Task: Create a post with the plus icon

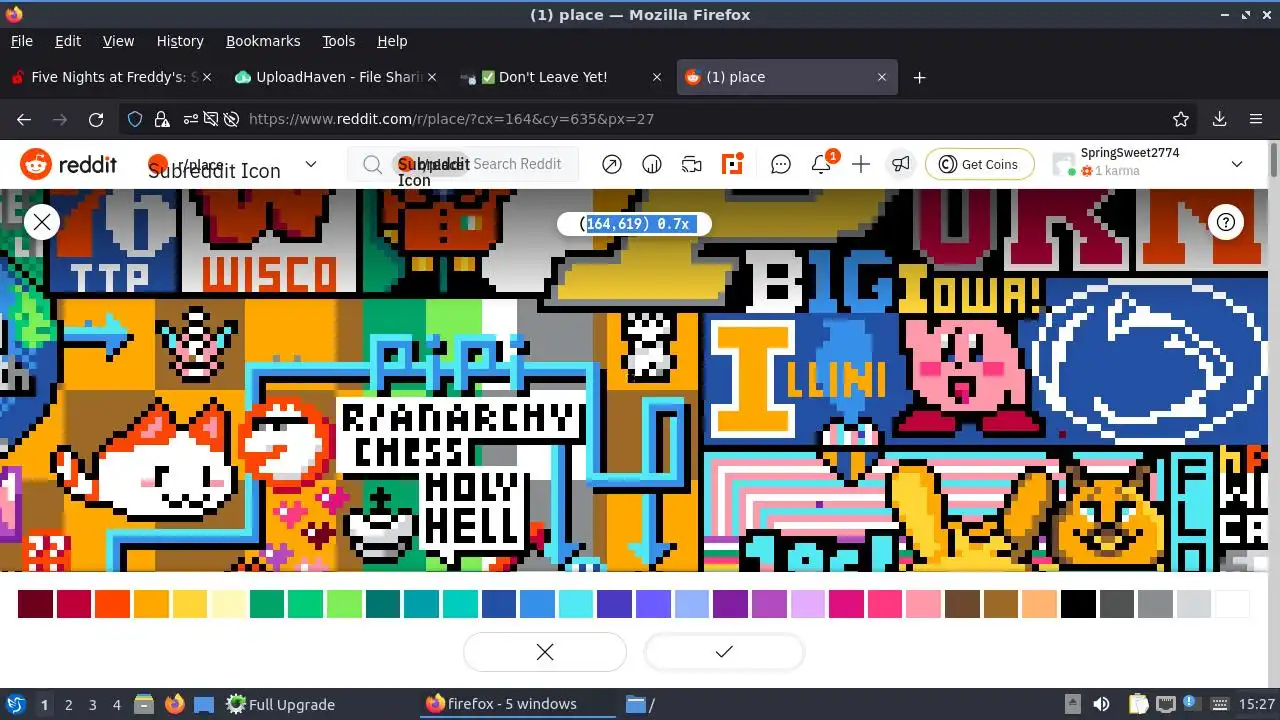Action: (861, 164)
